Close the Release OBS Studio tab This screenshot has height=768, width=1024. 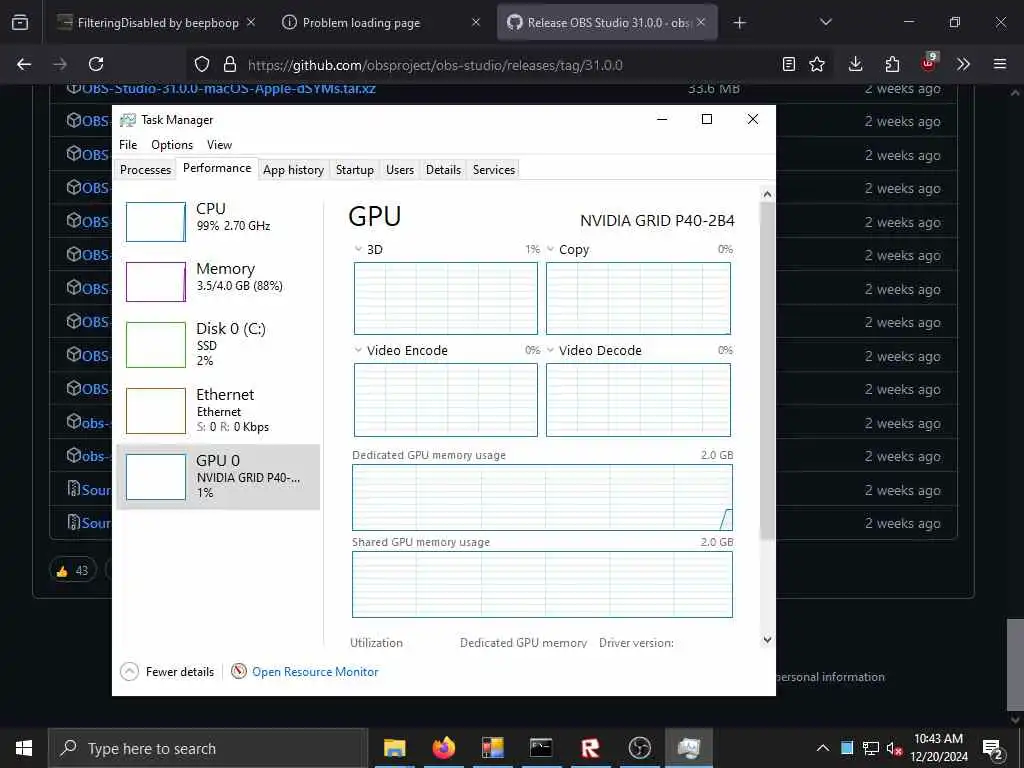tap(701, 22)
